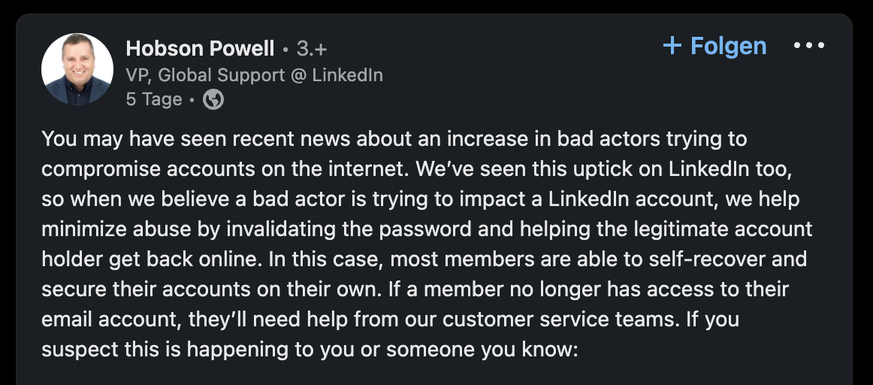Open Hobson Powell's profile photo
The height and width of the screenshot is (385, 873).
pos(77,69)
